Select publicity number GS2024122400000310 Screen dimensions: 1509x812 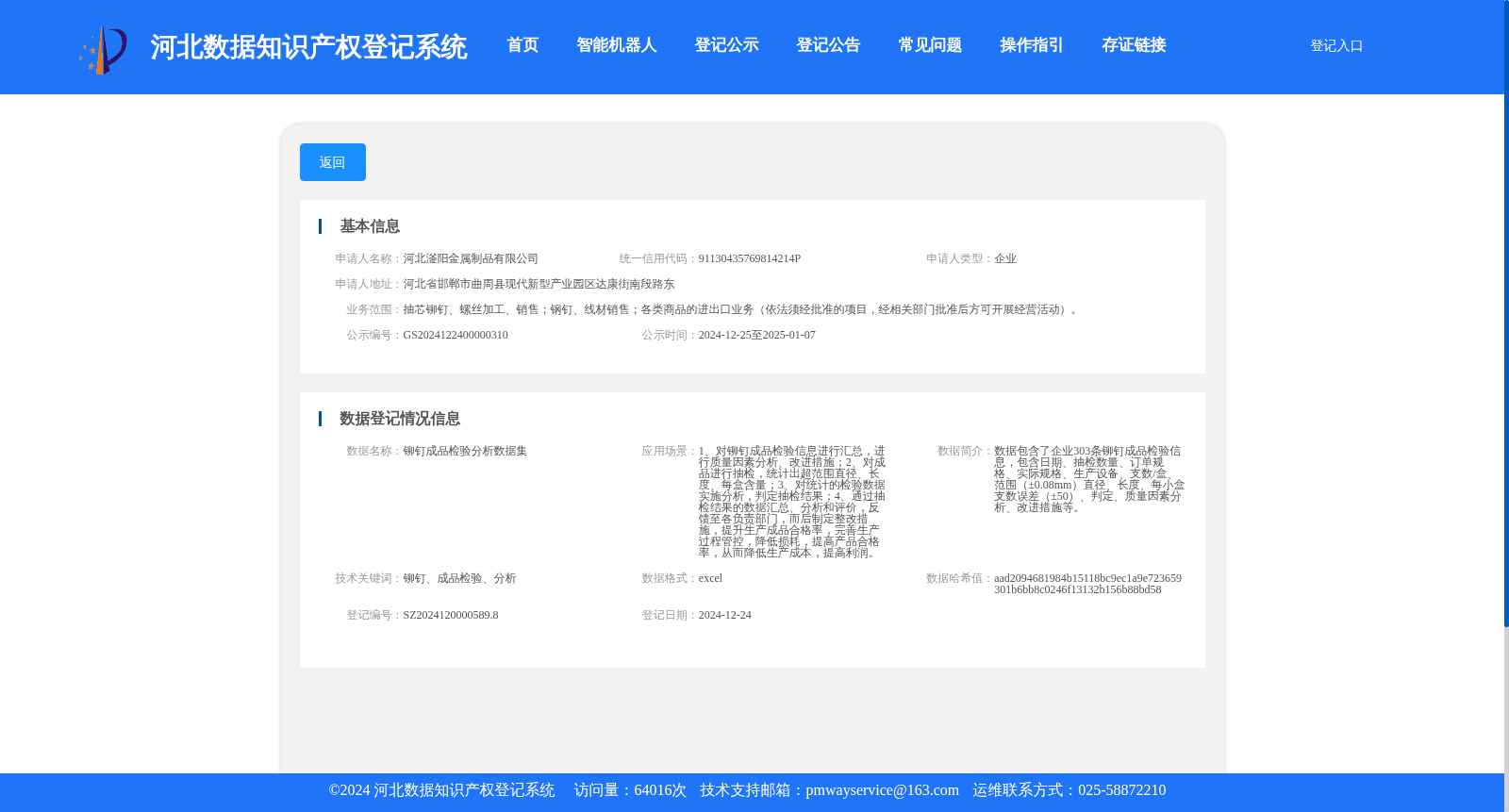[456, 335]
